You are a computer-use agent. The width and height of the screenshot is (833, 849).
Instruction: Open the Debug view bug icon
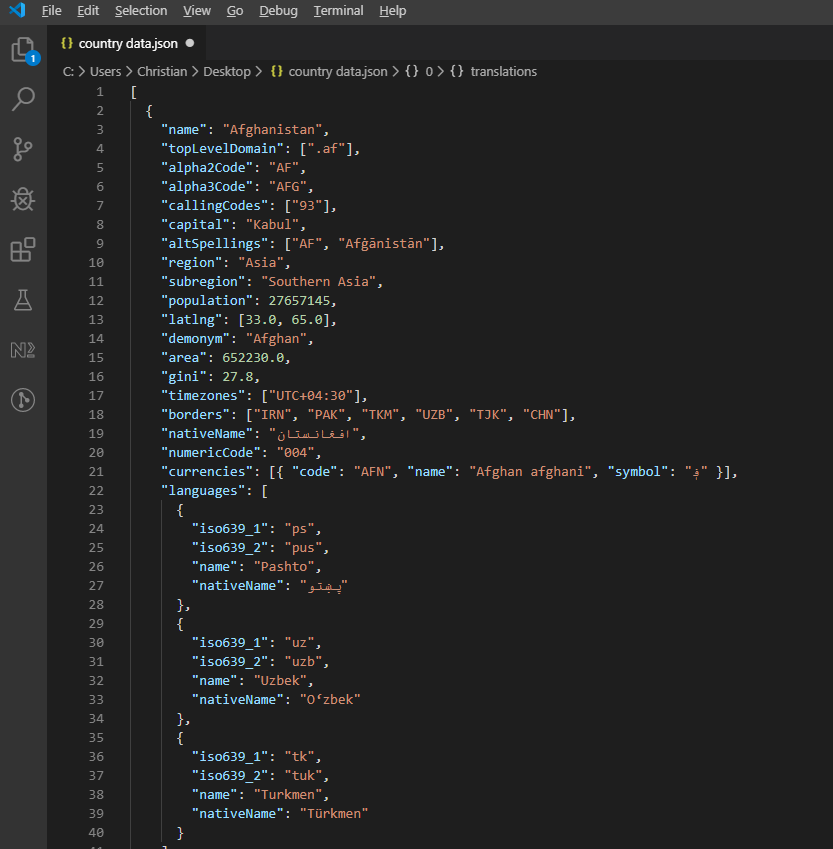[23, 199]
